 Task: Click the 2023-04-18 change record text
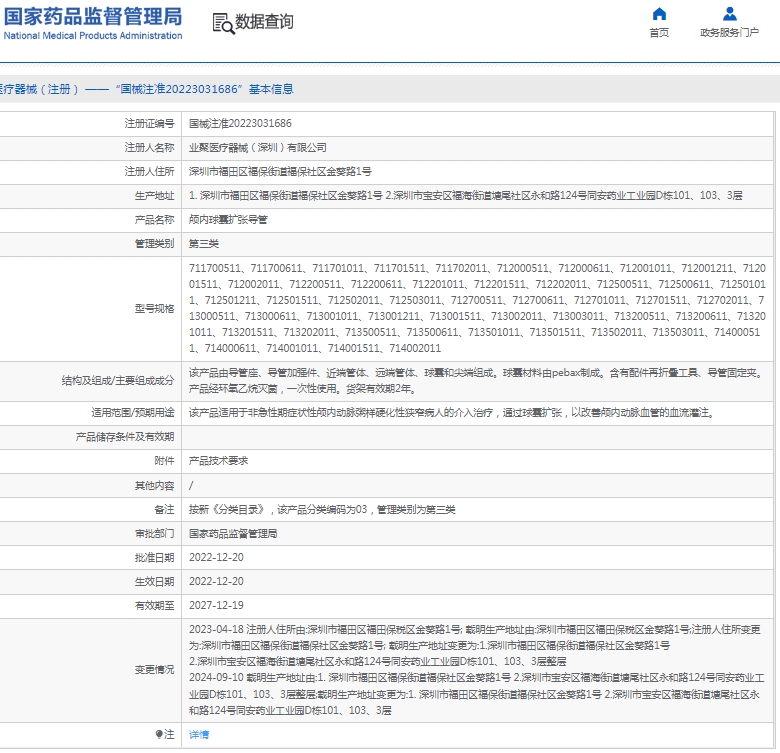[475, 646]
